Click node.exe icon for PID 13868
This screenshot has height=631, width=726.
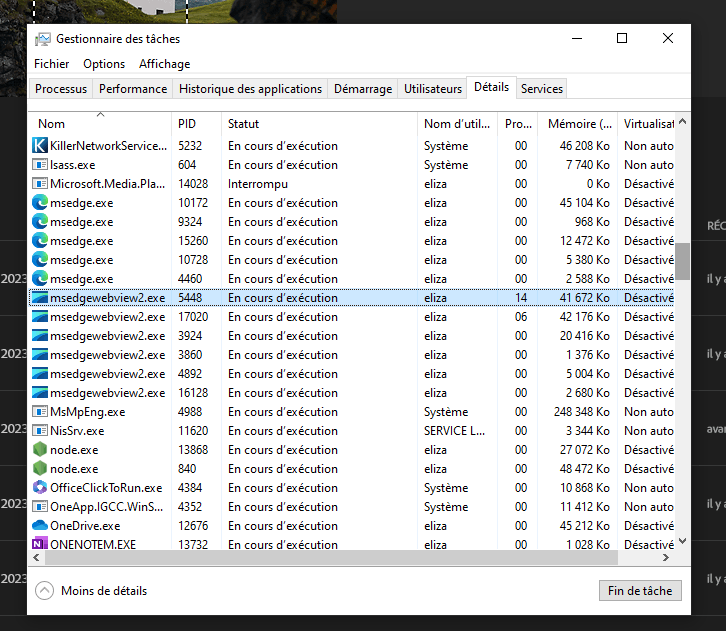[40, 449]
